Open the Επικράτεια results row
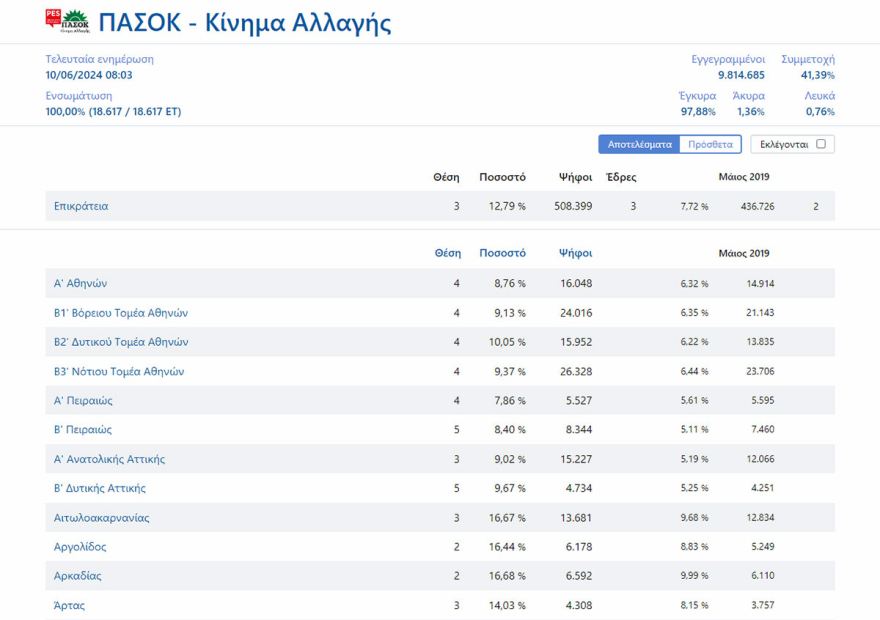Screen dimensions: 880x620 coord(80,206)
